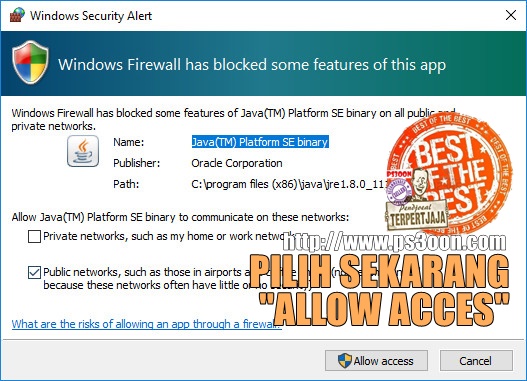Click the Terpertjaja seller badge
527x381 pixels.
pyautogui.click(x=417, y=216)
